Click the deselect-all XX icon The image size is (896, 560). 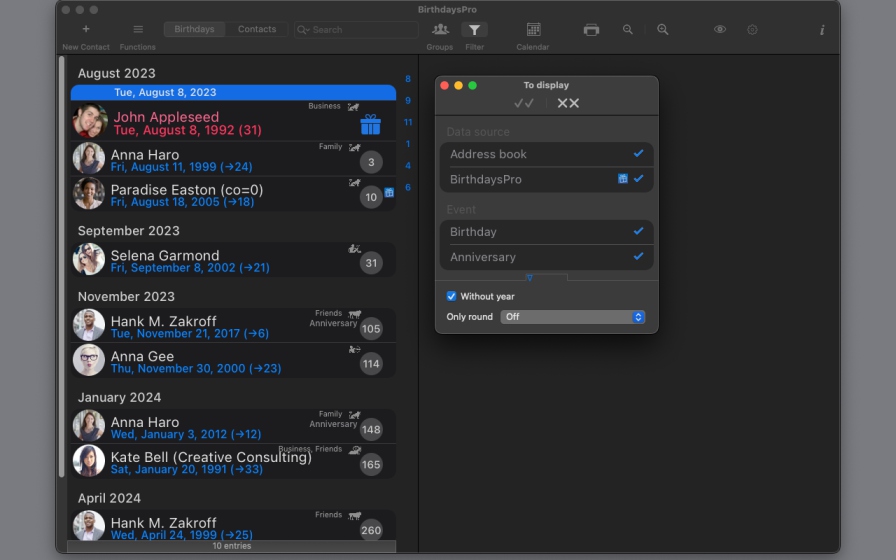coord(568,103)
